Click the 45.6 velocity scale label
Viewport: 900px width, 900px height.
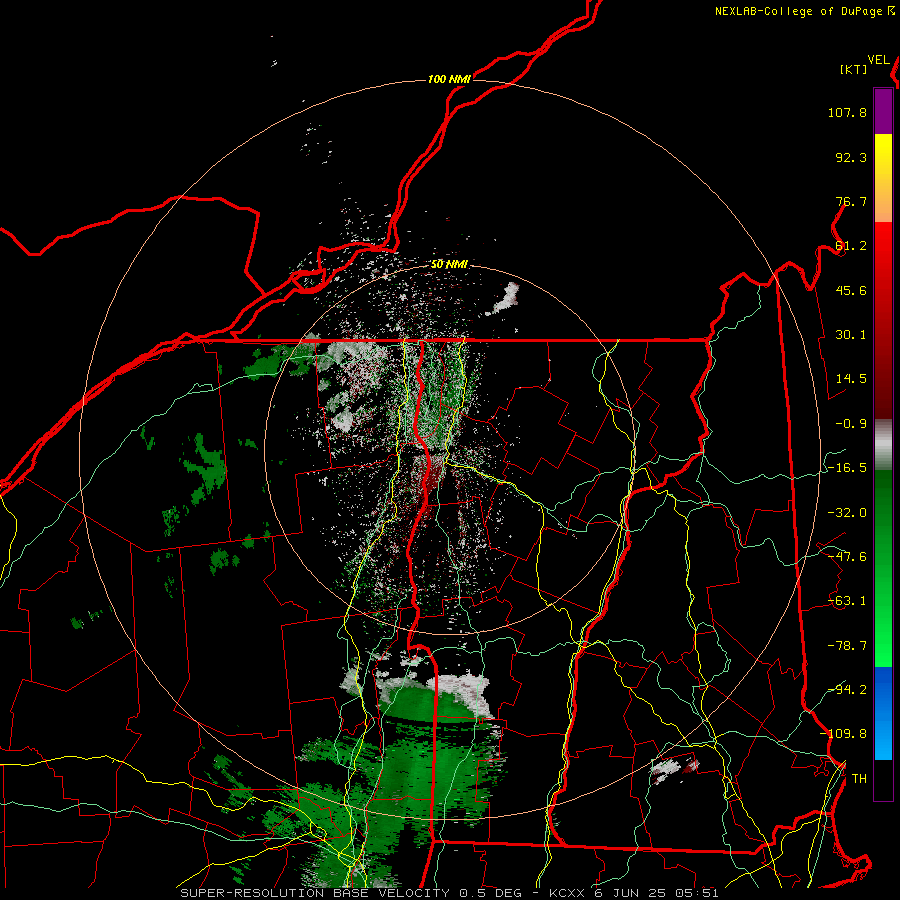click(x=851, y=290)
